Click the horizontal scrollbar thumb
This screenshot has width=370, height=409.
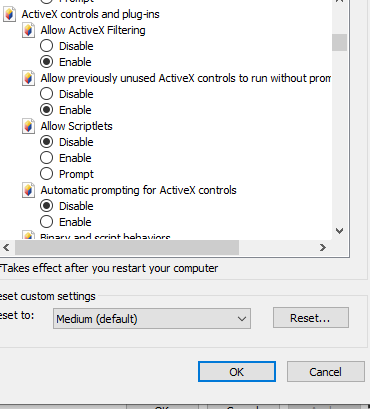[x=127, y=247]
